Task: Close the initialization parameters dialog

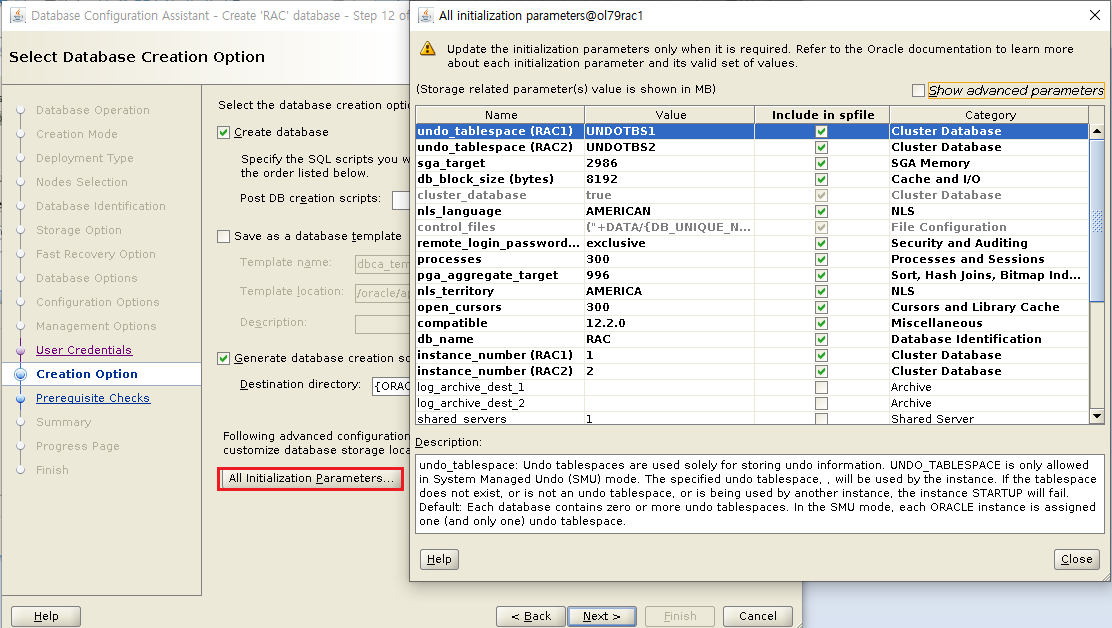Action: coord(1076,559)
